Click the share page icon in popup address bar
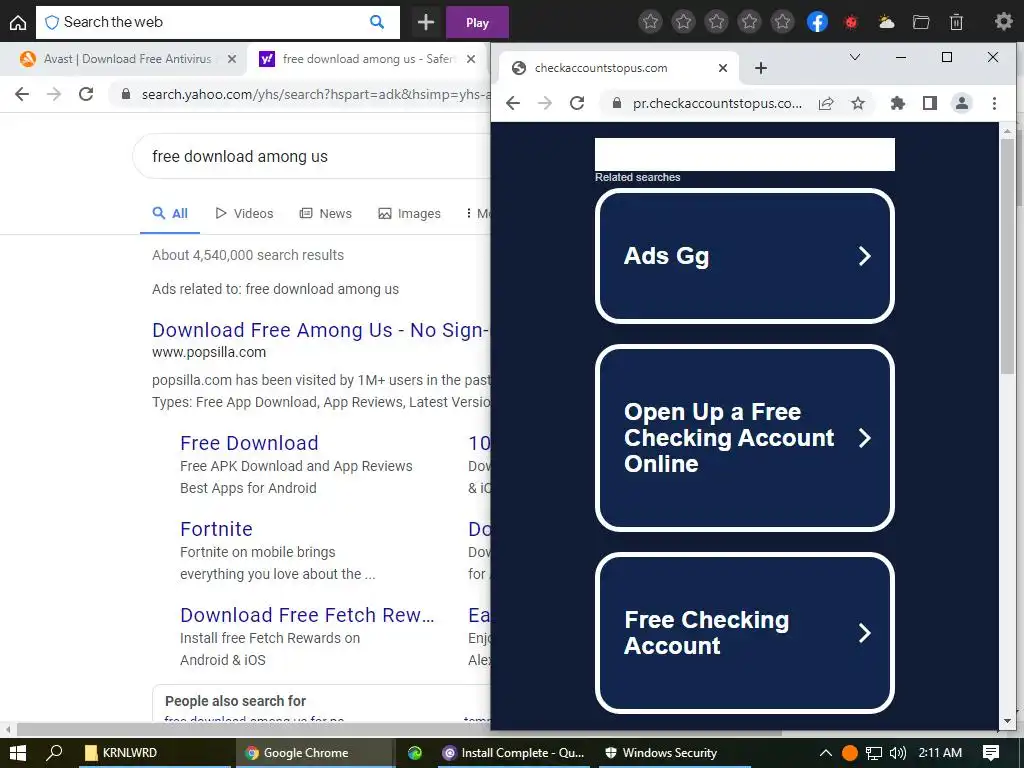This screenshot has width=1024, height=768. click(825, 103)
